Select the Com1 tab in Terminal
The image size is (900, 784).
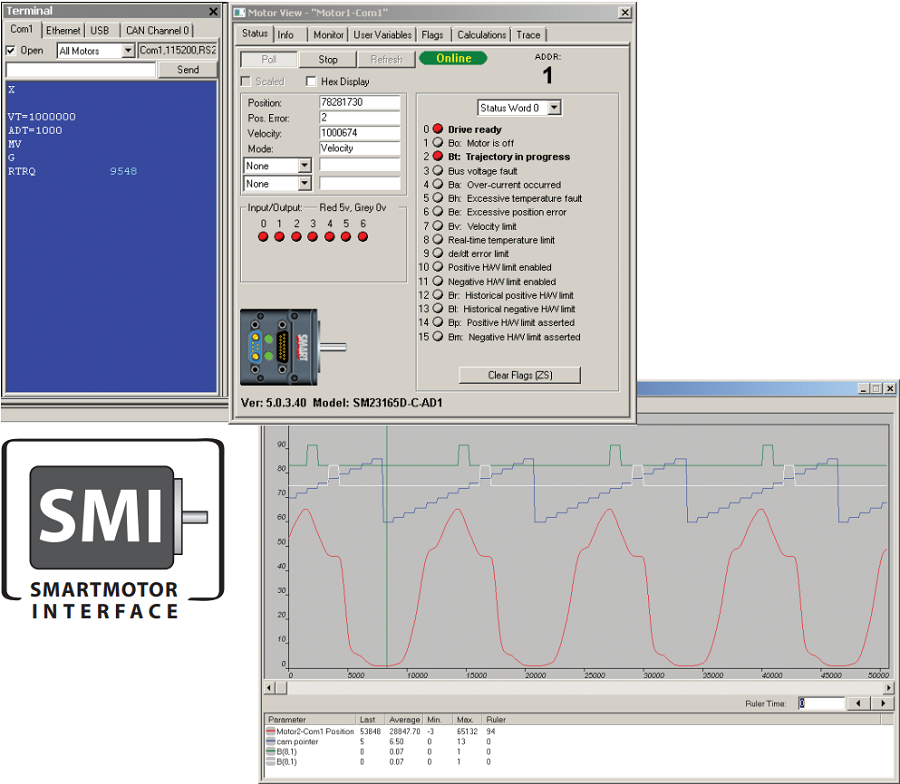coord(22,29)
